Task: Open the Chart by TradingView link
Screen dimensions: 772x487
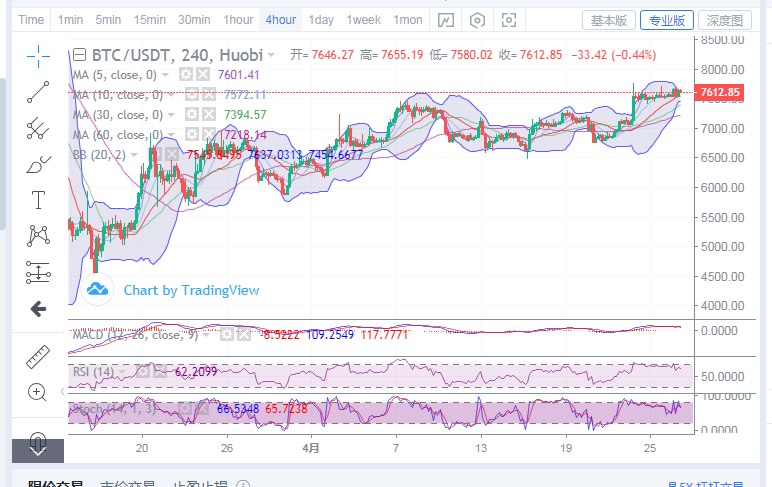Action: pyautogui.click(x=191, y=291)
